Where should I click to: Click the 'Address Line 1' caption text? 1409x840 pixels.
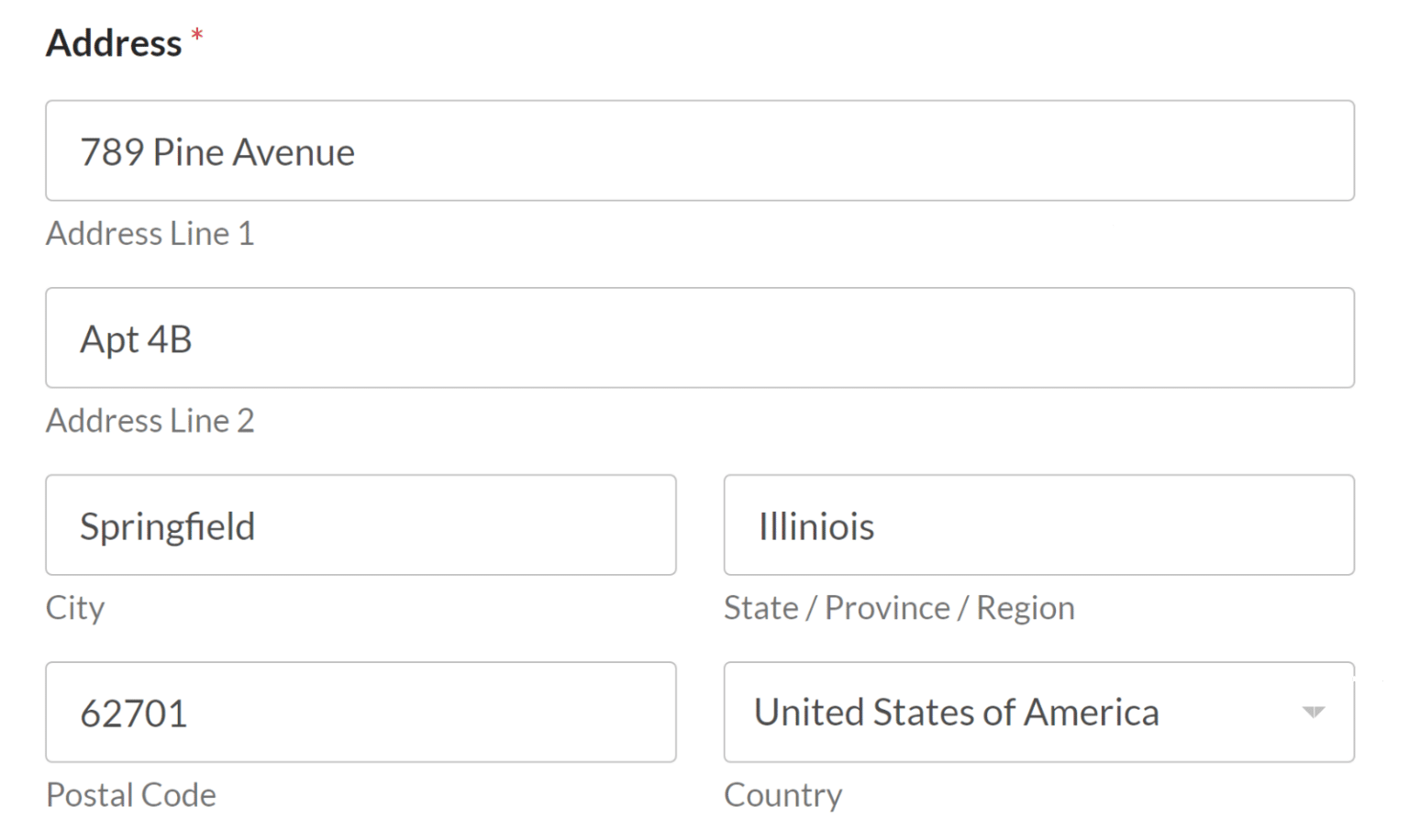click(150, 234)
